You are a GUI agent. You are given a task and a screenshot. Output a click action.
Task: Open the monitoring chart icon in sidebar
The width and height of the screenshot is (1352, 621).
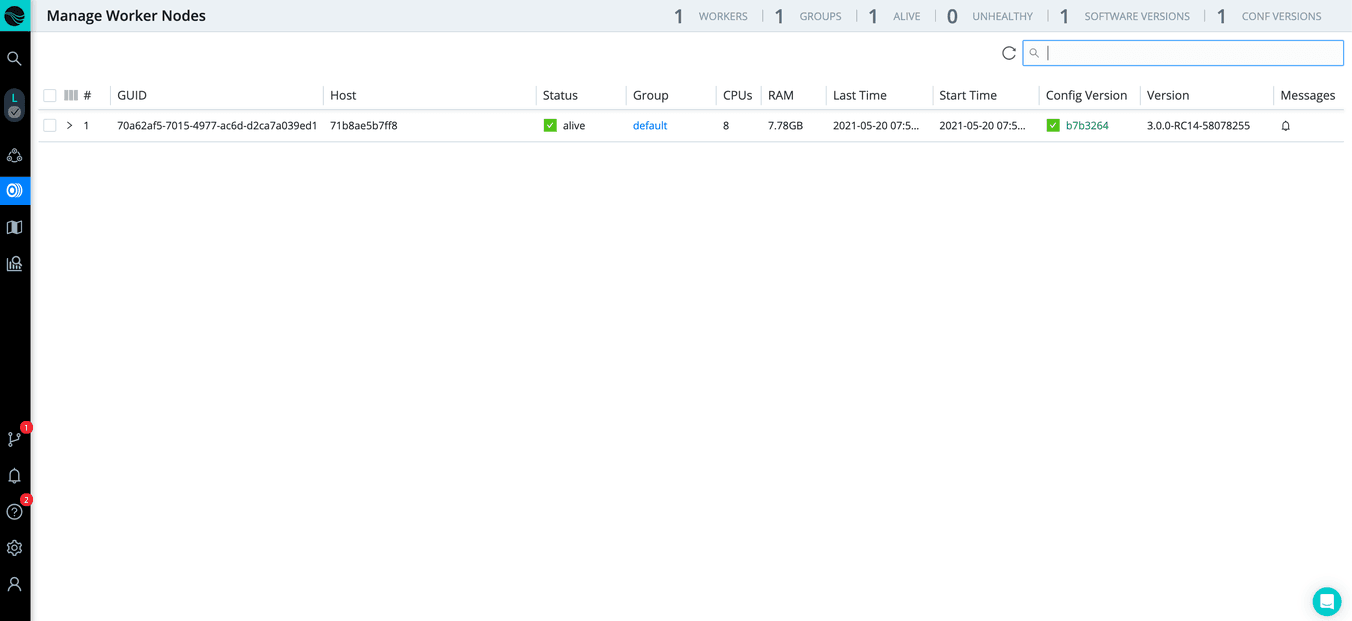[x=15, y=264]
